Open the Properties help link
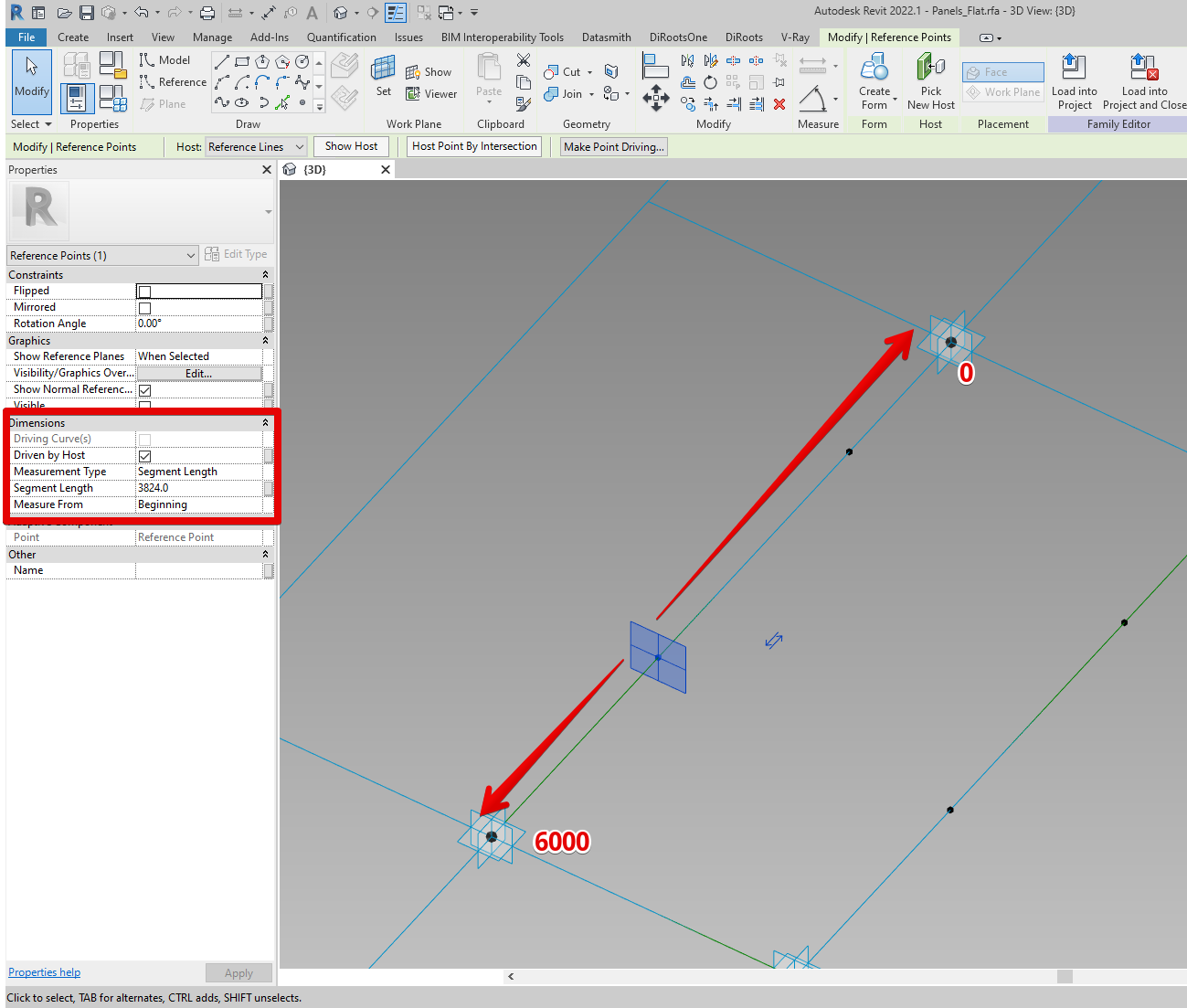 tap(44, 972)
